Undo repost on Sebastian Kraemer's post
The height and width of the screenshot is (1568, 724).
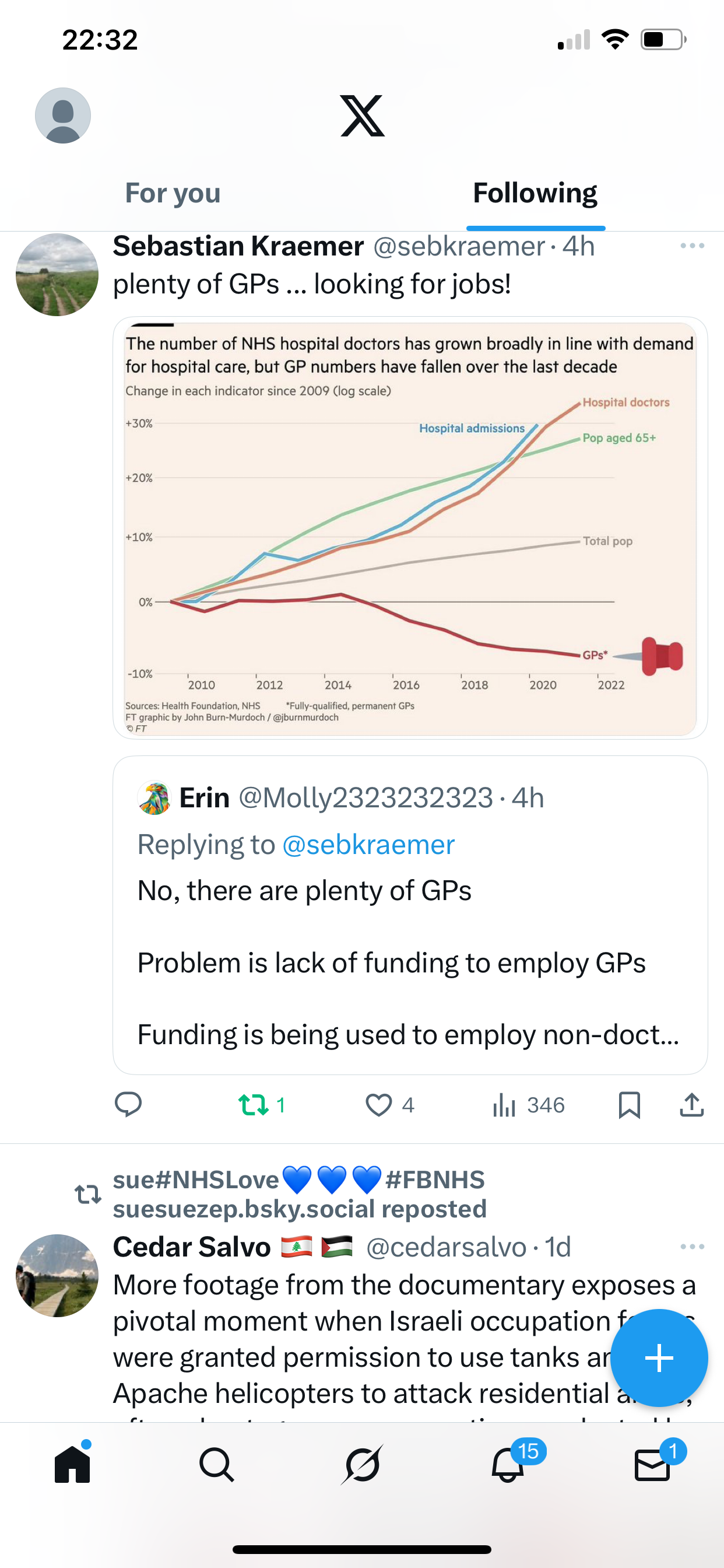coord(254,1104)
